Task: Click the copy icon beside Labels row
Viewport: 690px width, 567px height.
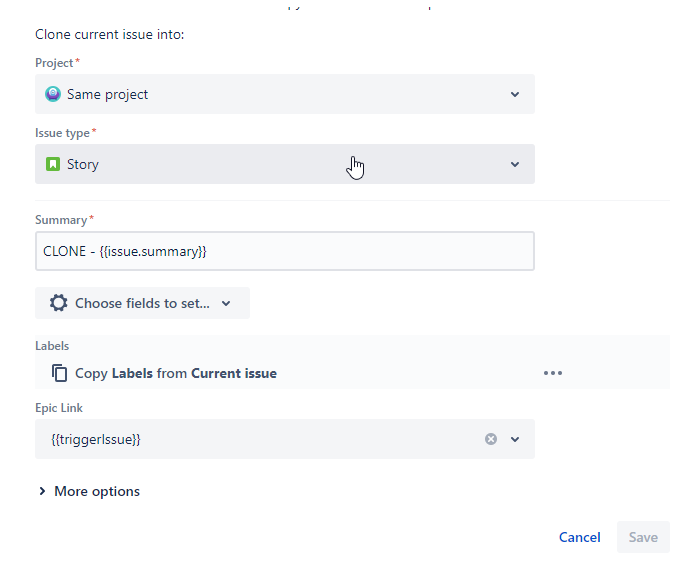Action: (59, 373)
